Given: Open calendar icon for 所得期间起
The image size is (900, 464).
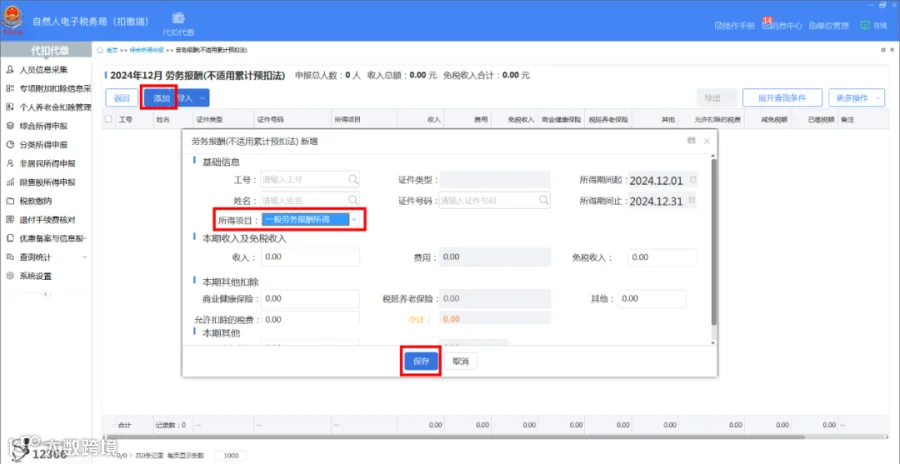Looking at the screenshot, I should point(693,180).
